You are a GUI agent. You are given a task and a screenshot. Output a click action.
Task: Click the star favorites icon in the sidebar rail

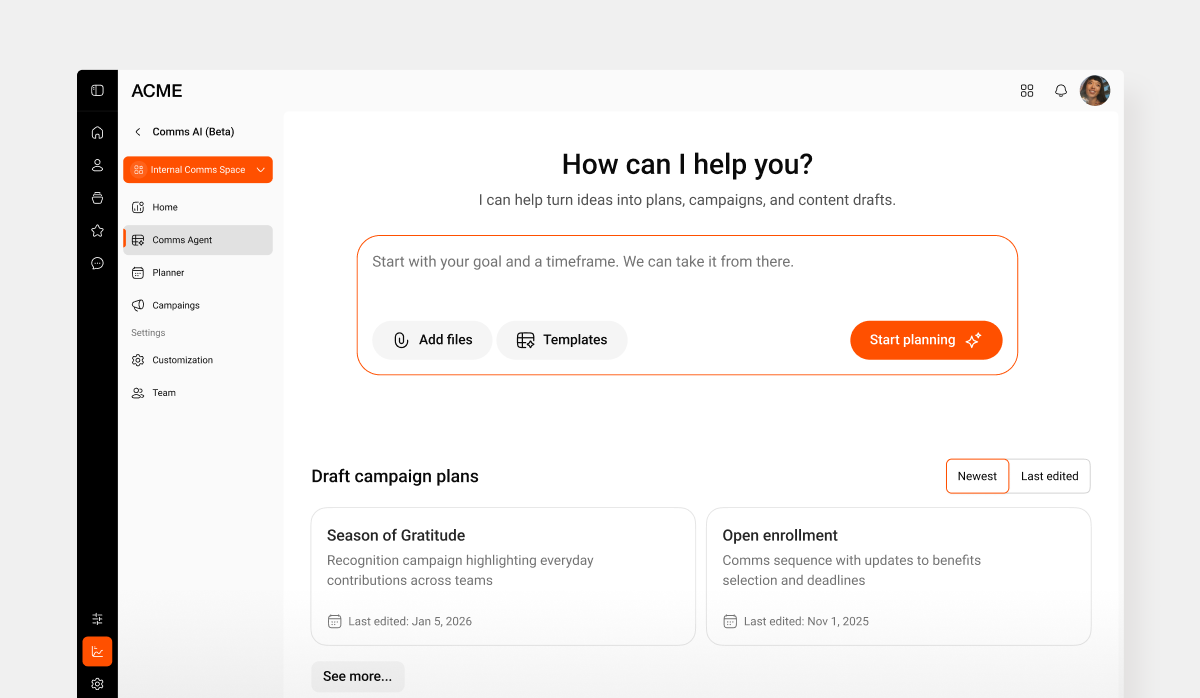coord(97,230)
